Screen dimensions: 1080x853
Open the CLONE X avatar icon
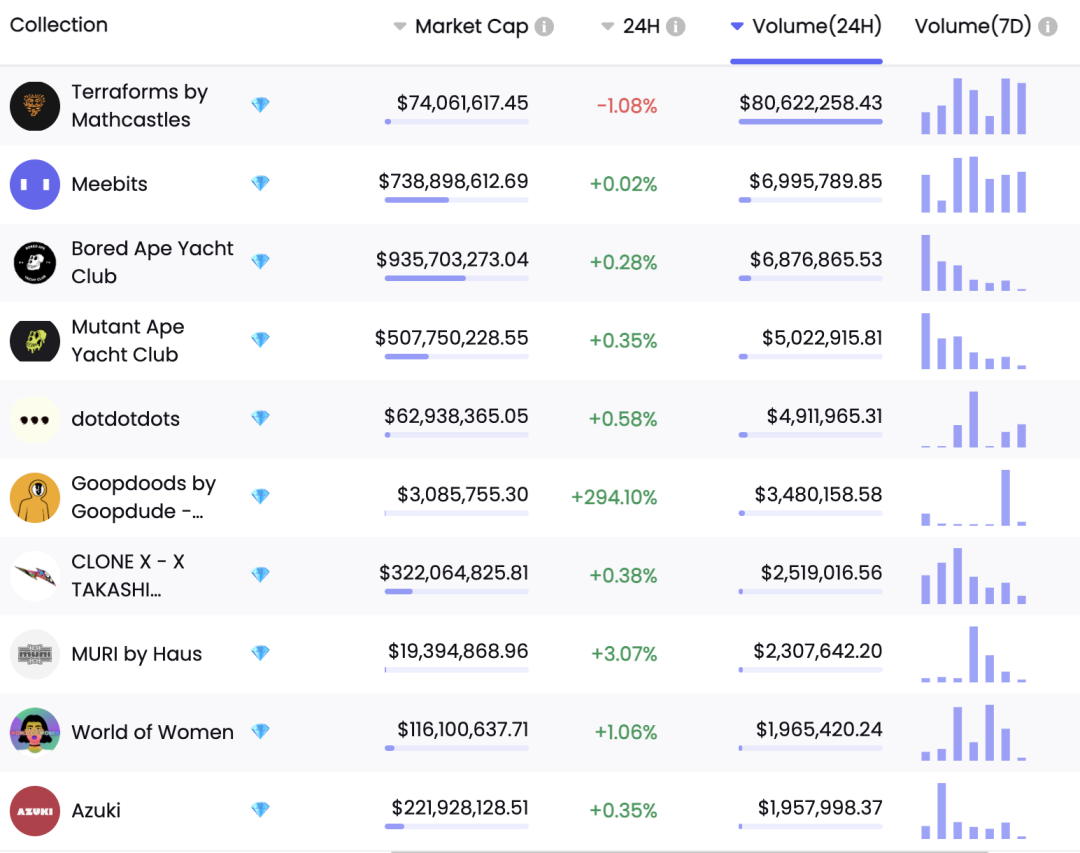click(34, 575)
